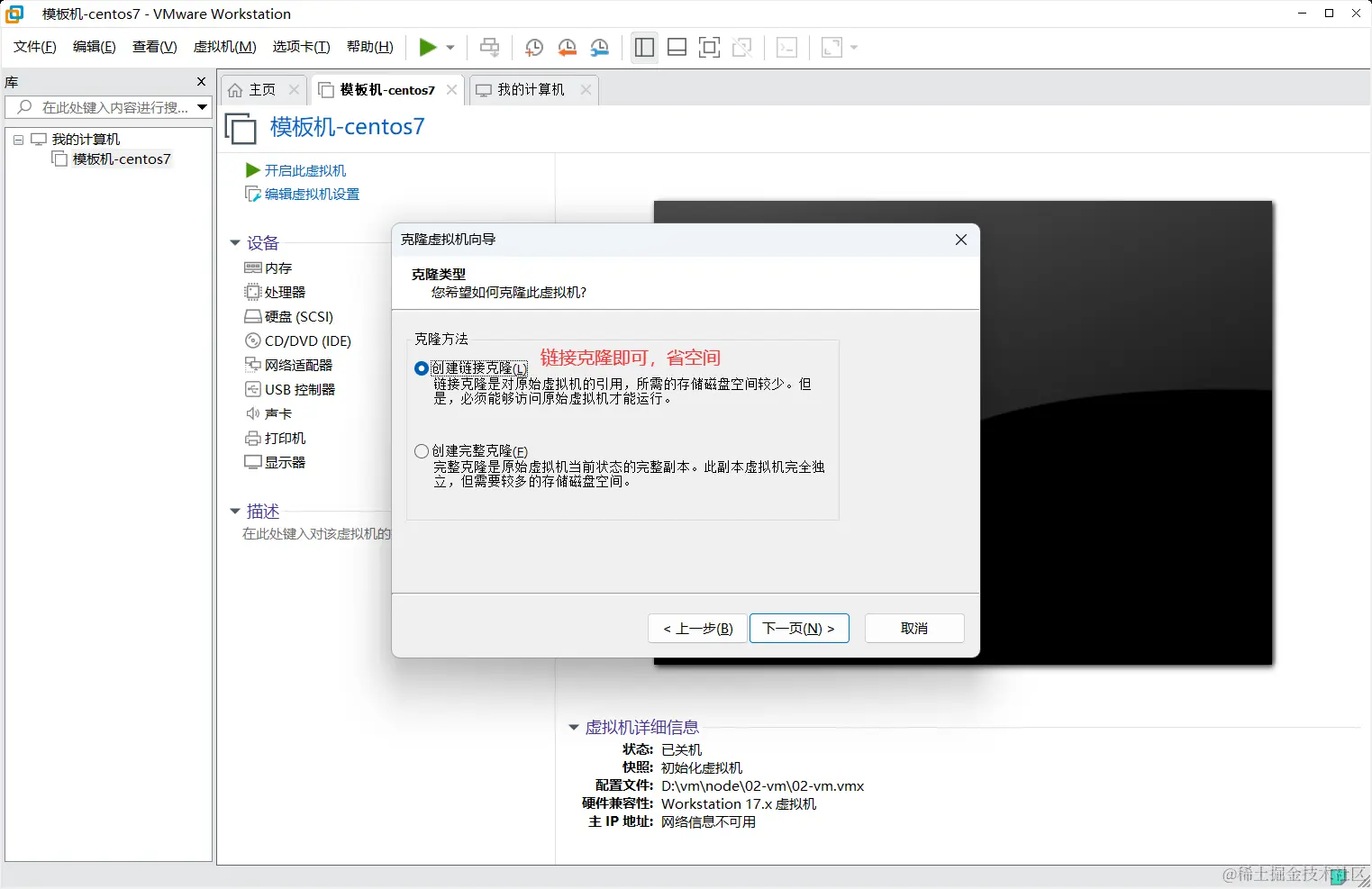This screenshot has height=889, width=1372.
Task: Select 创建完整克隆(F) radio button
Action: click(x=421, y=451)
